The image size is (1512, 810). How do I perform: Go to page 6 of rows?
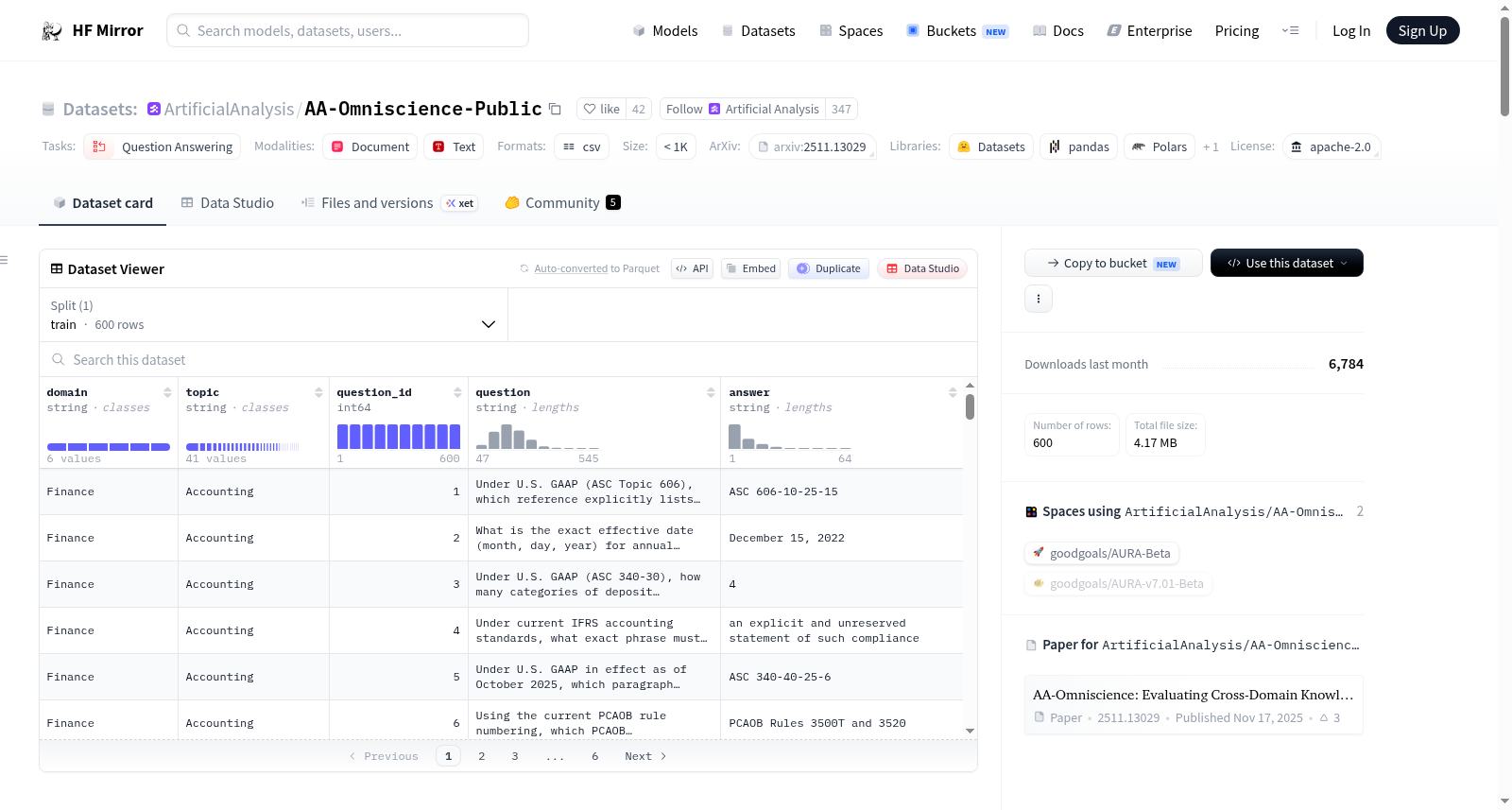595,756
